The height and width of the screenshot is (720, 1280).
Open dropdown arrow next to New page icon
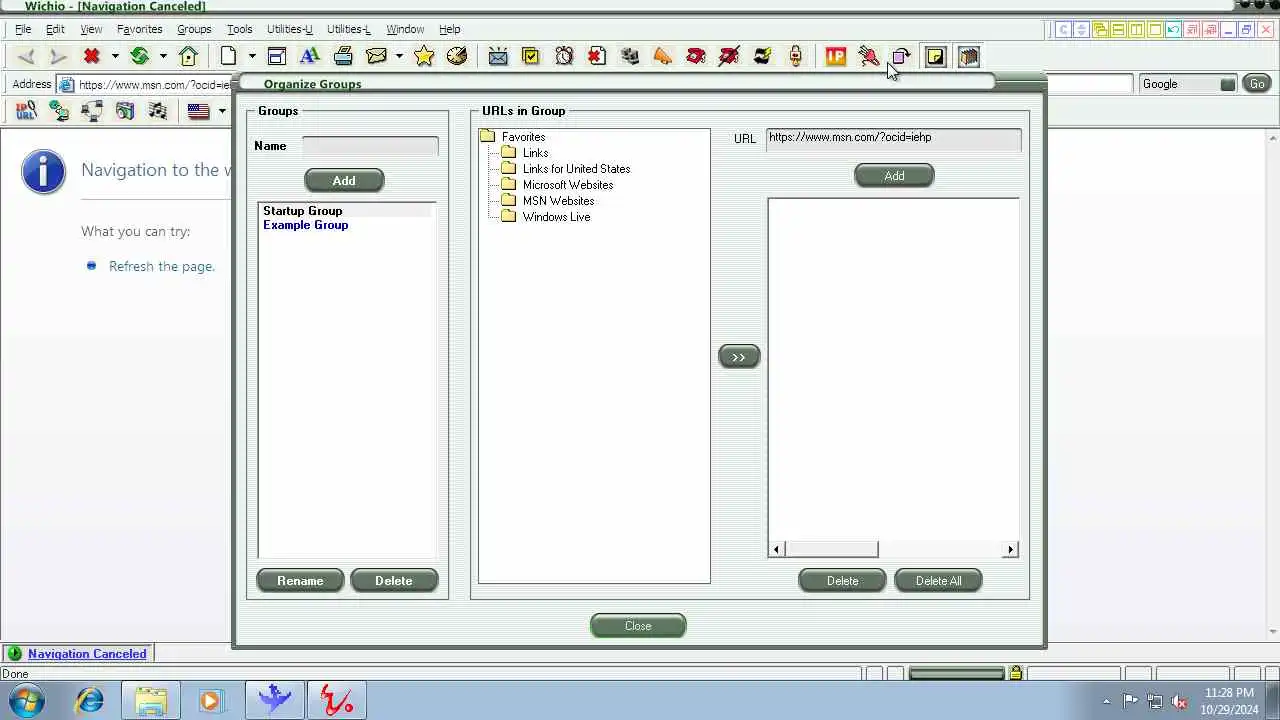tap(252, 57)
